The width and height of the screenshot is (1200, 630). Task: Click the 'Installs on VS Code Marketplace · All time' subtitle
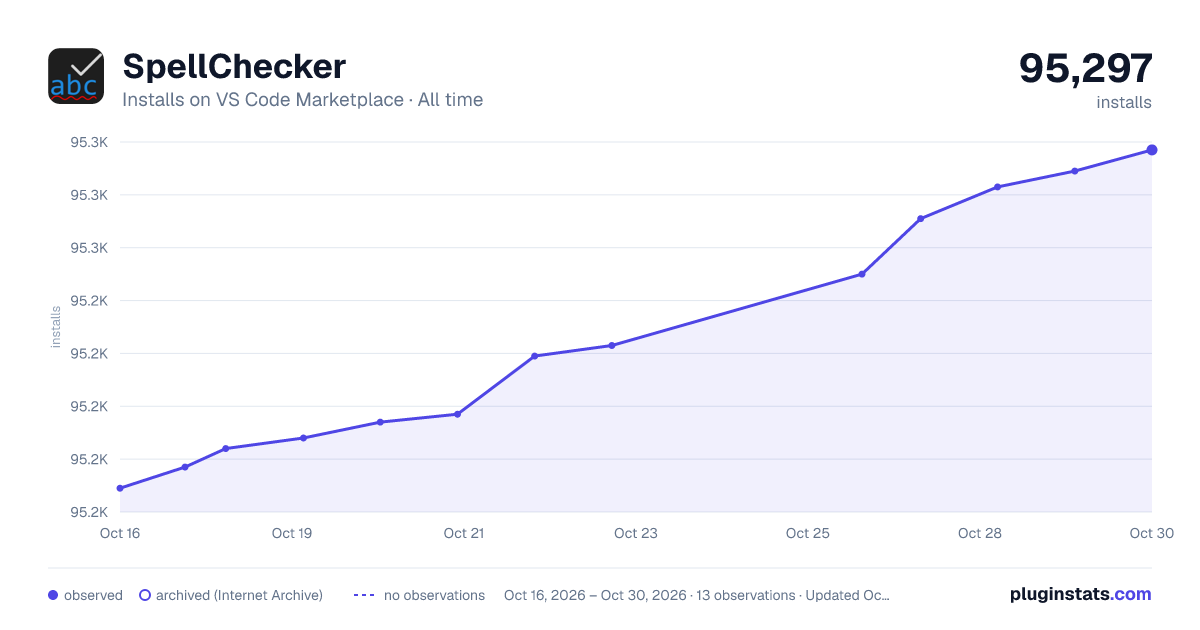[302, 100]
